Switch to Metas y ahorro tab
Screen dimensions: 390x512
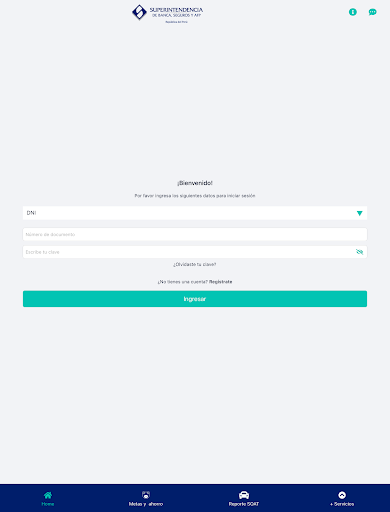point(146,504)
